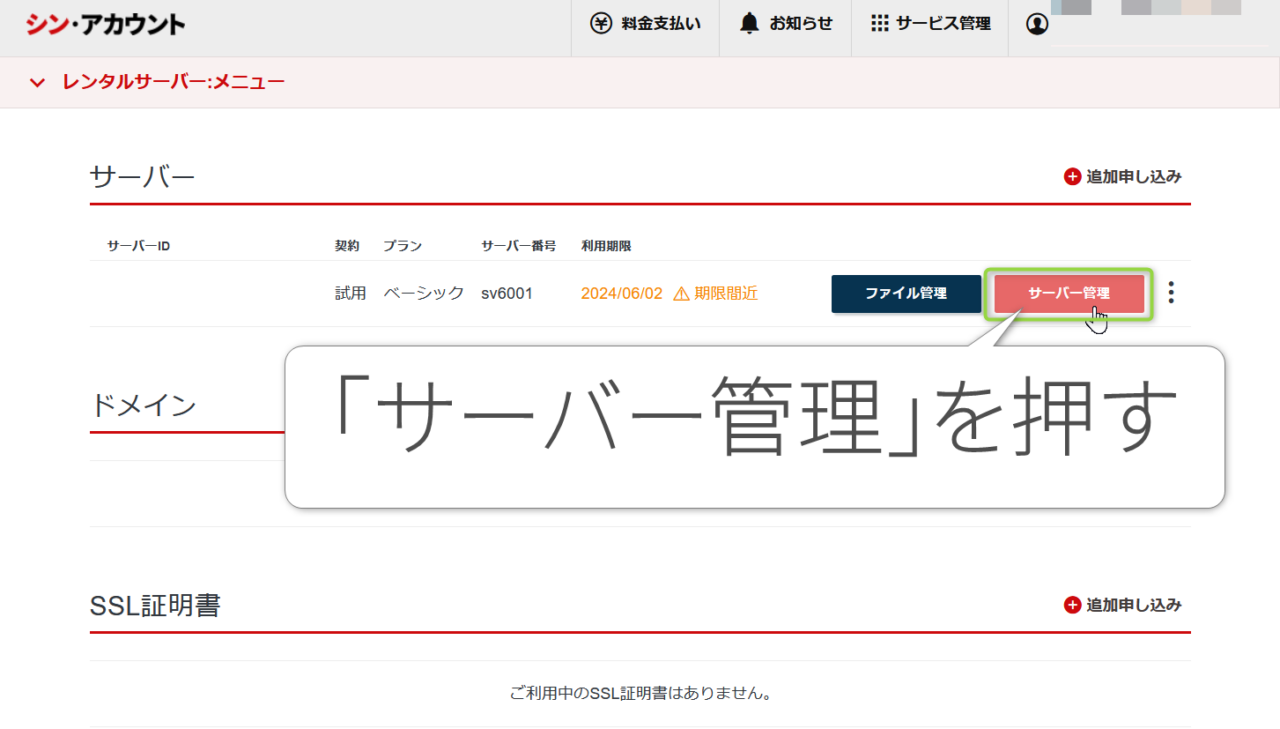Click the user account avatar icon
This screenshot has height=729, width=1280.
coord(1038,24)
